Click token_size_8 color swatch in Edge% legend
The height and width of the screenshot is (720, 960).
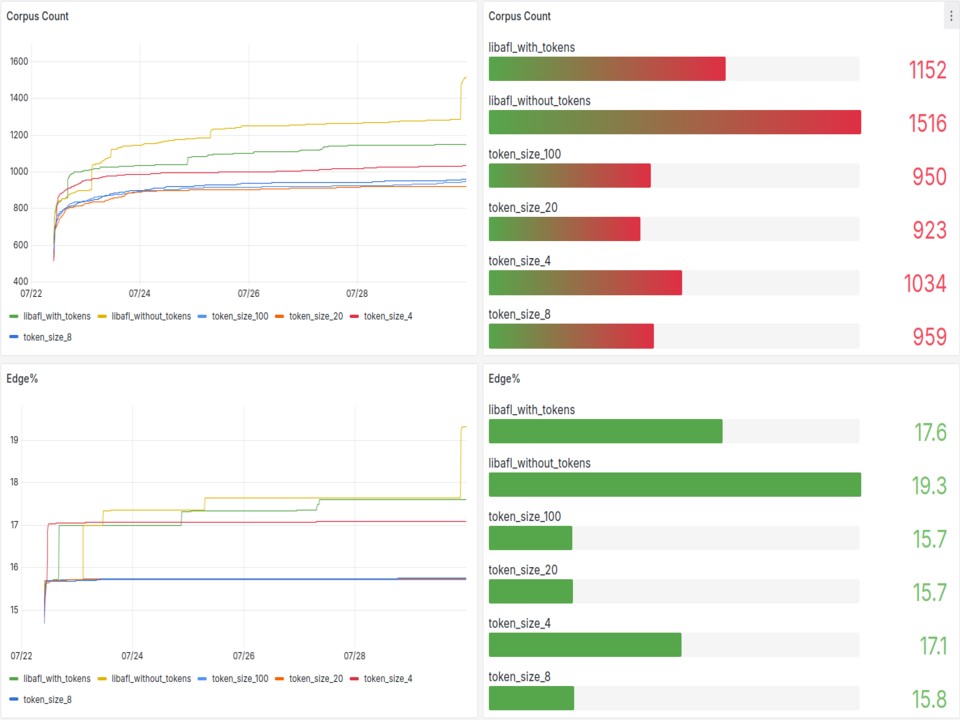[x=14, y=699]
